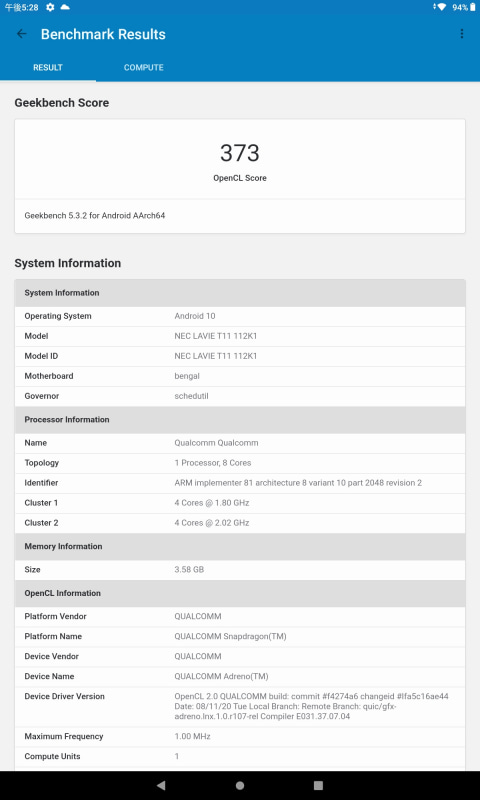Select '4 Cores @ 1.80 GHz' value

tap(212, 503)
